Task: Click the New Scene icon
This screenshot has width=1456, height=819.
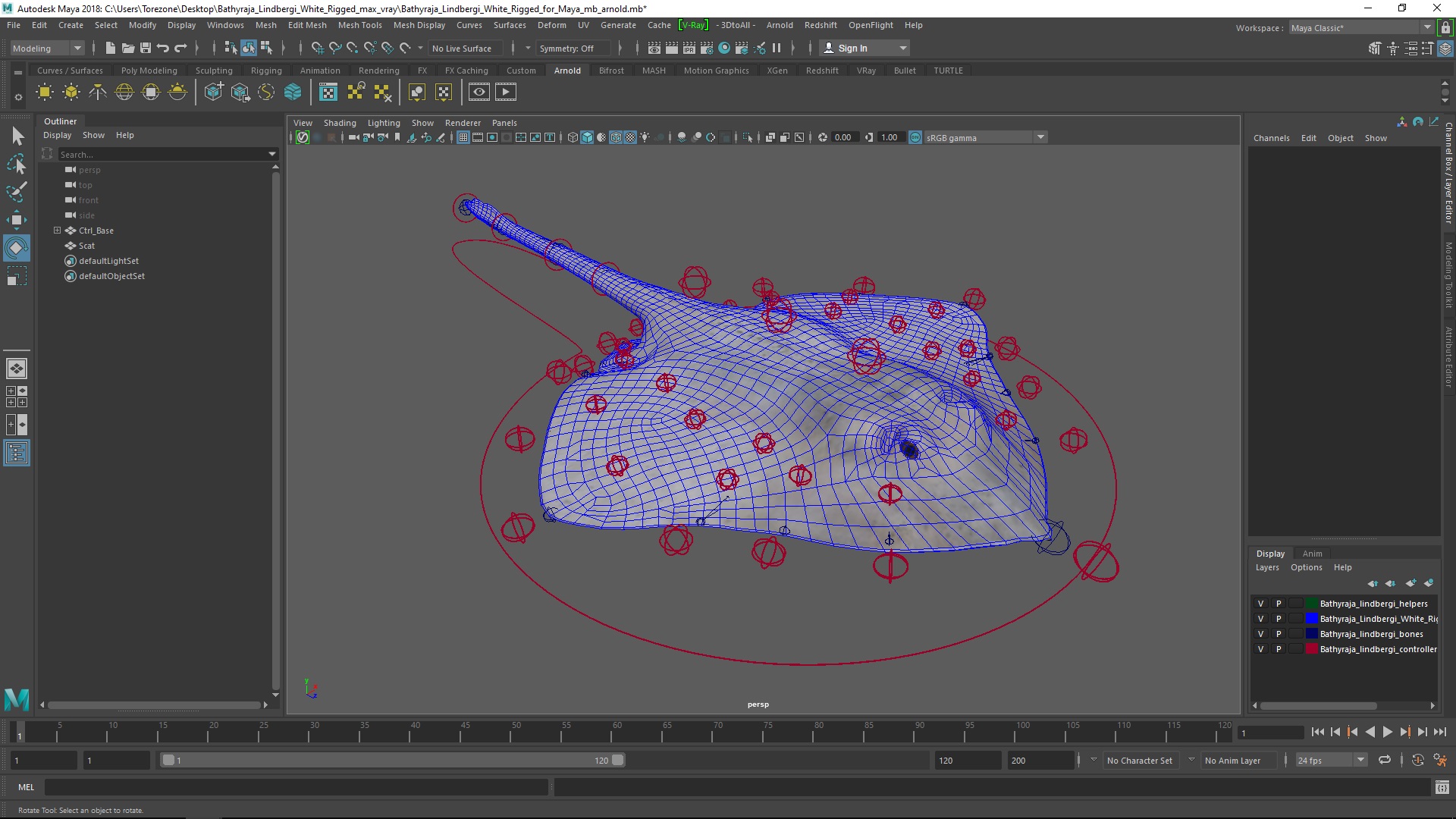Action: click(x=110, y=48)
